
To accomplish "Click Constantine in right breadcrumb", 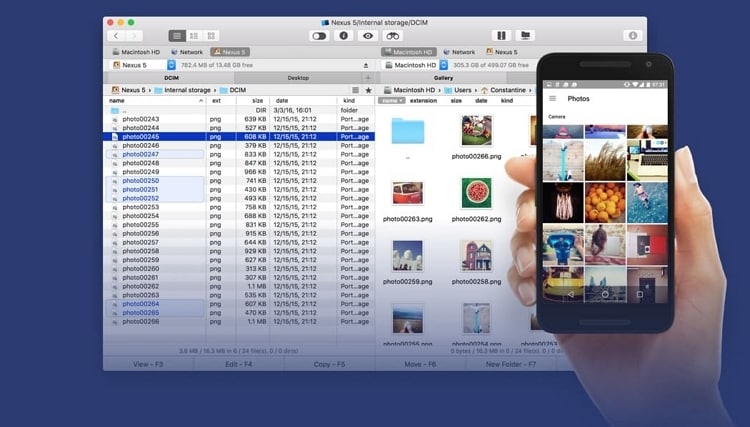I will [503, 90].
